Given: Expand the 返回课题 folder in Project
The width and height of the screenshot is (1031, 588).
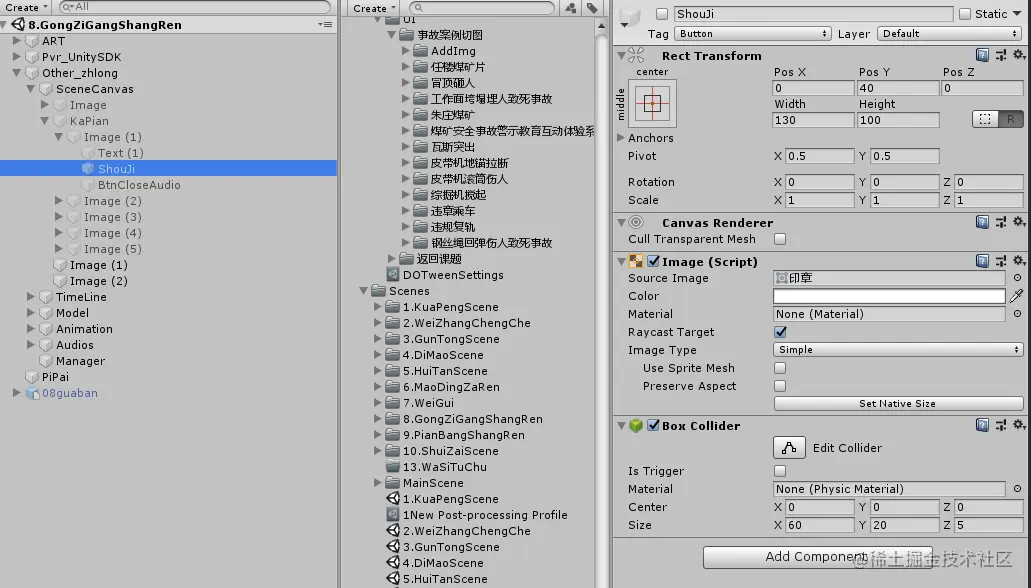Looking at the screenshot, I should [x=392, y=258].
